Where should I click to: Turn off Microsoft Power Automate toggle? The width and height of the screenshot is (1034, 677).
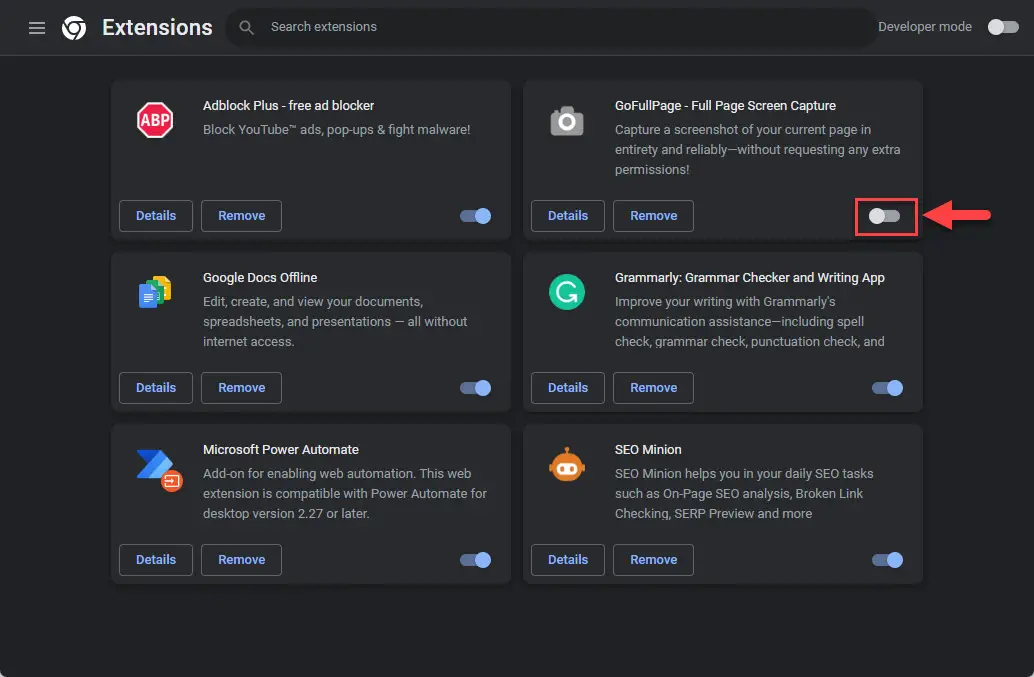[x=475, y=560]
